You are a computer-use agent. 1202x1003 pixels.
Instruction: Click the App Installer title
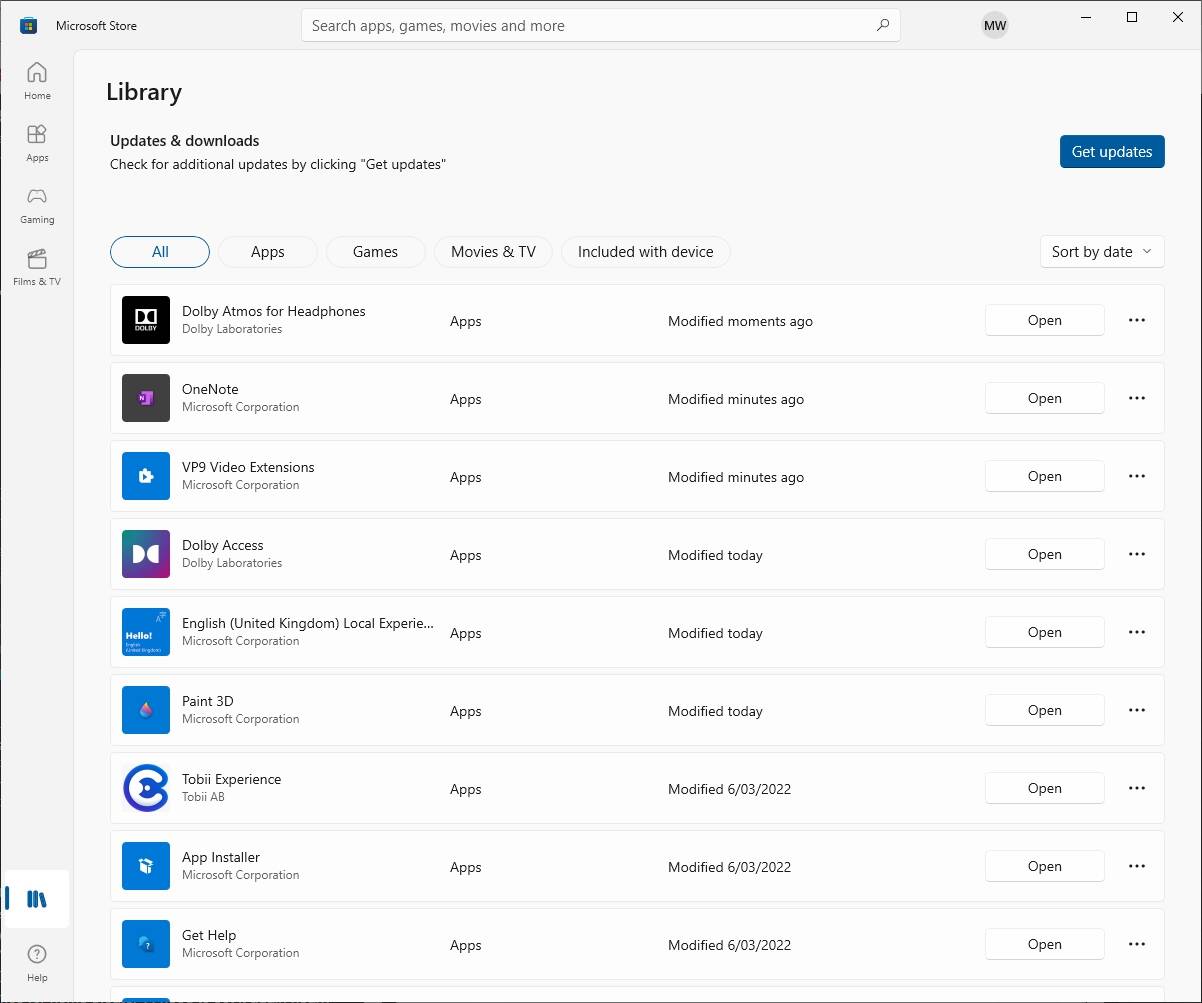(221, 857)
